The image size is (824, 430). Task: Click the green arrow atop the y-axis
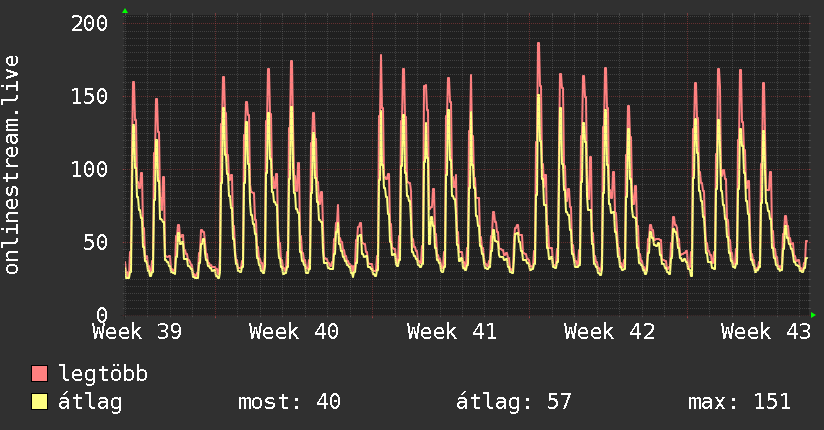[125, 11]
